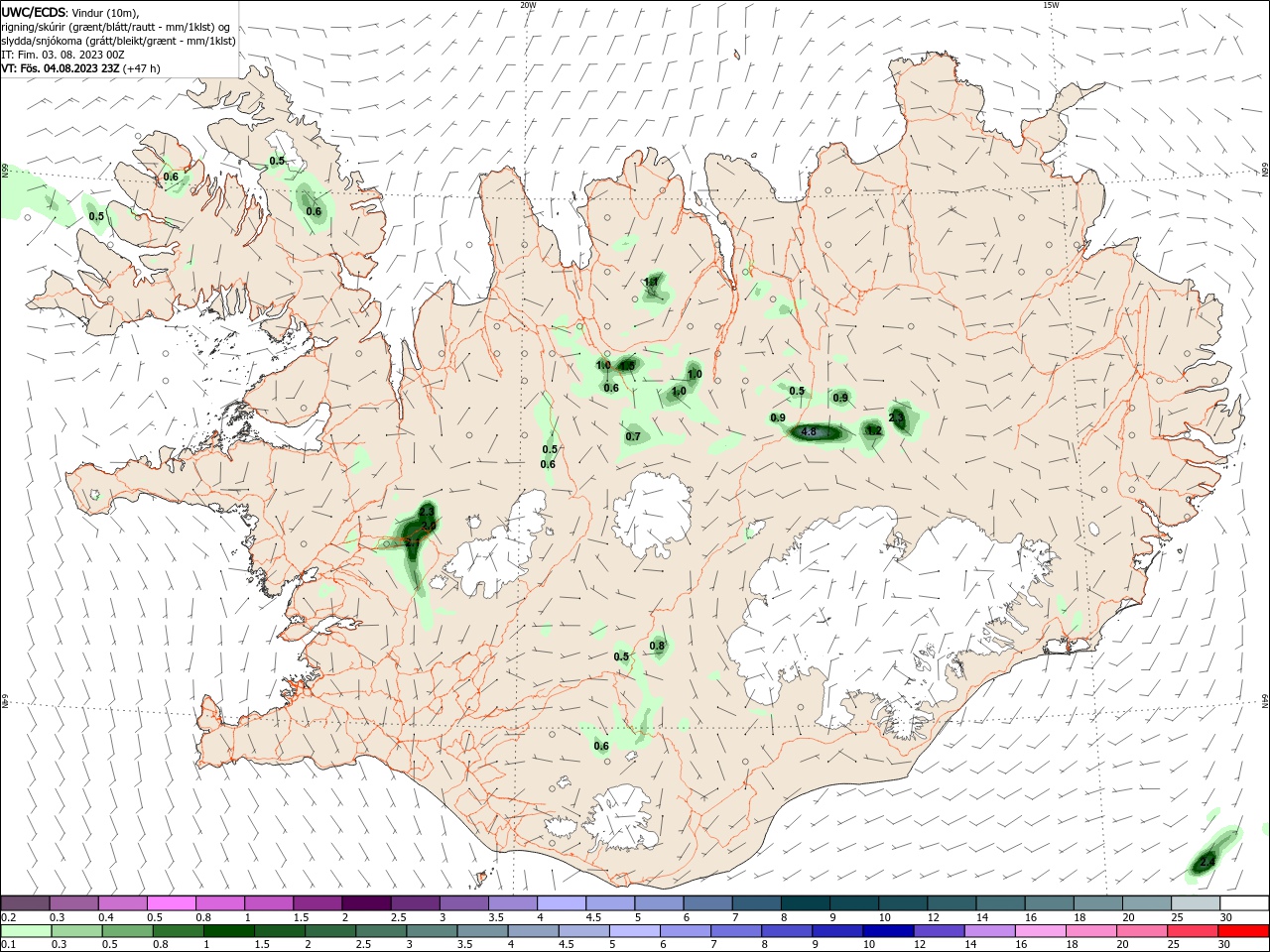Click the white Mýrdalsjökull glacier near the south coast
The height and width of the screenshot is (952, 1270).
point(621,817)
